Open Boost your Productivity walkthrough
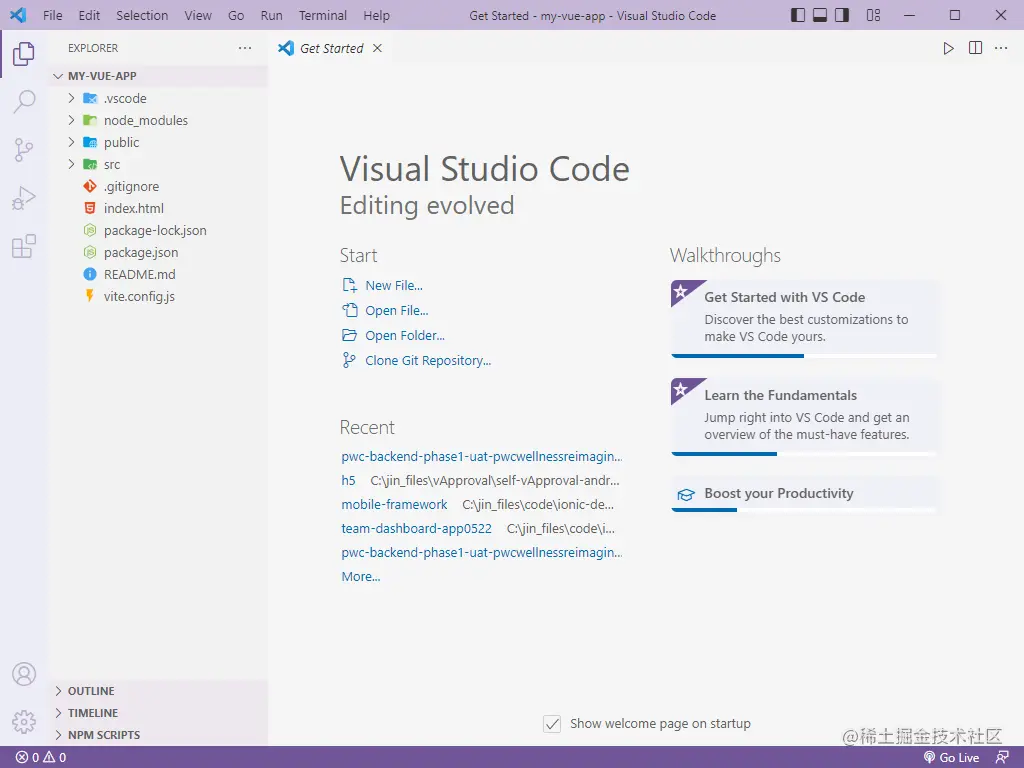The height and width of the screenshot is (768, 1024). click(804, 494)
